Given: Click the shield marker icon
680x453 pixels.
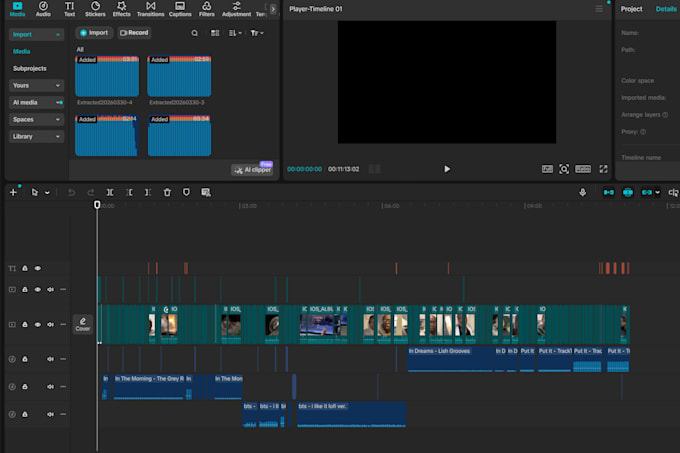Looking at the screenshot, I should 186,192.
